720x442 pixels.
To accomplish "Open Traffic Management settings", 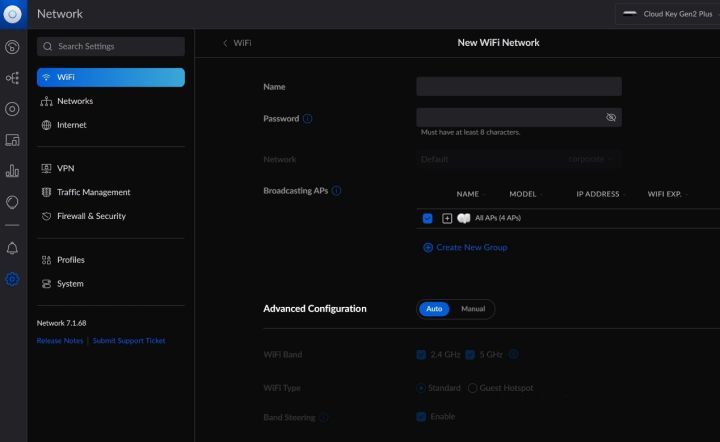I will [x=94, y=192].
